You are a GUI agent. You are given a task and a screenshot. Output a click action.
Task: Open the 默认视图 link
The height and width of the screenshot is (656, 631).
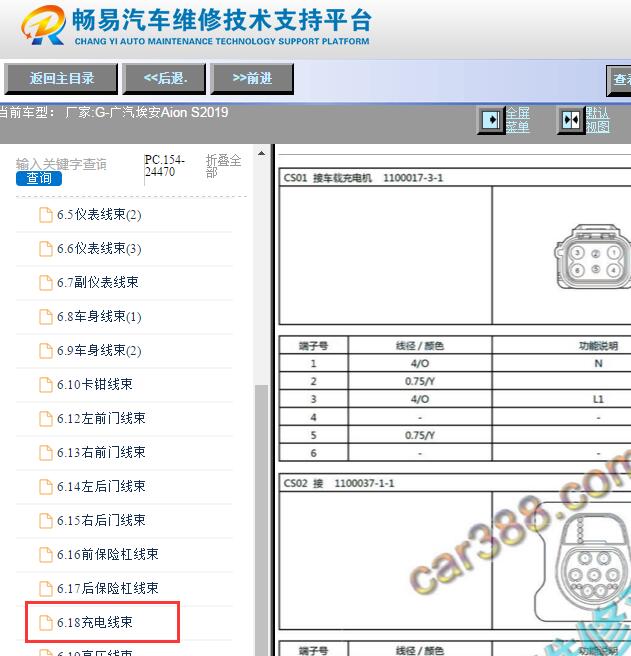pyautogui.click(x=598, y=120)
